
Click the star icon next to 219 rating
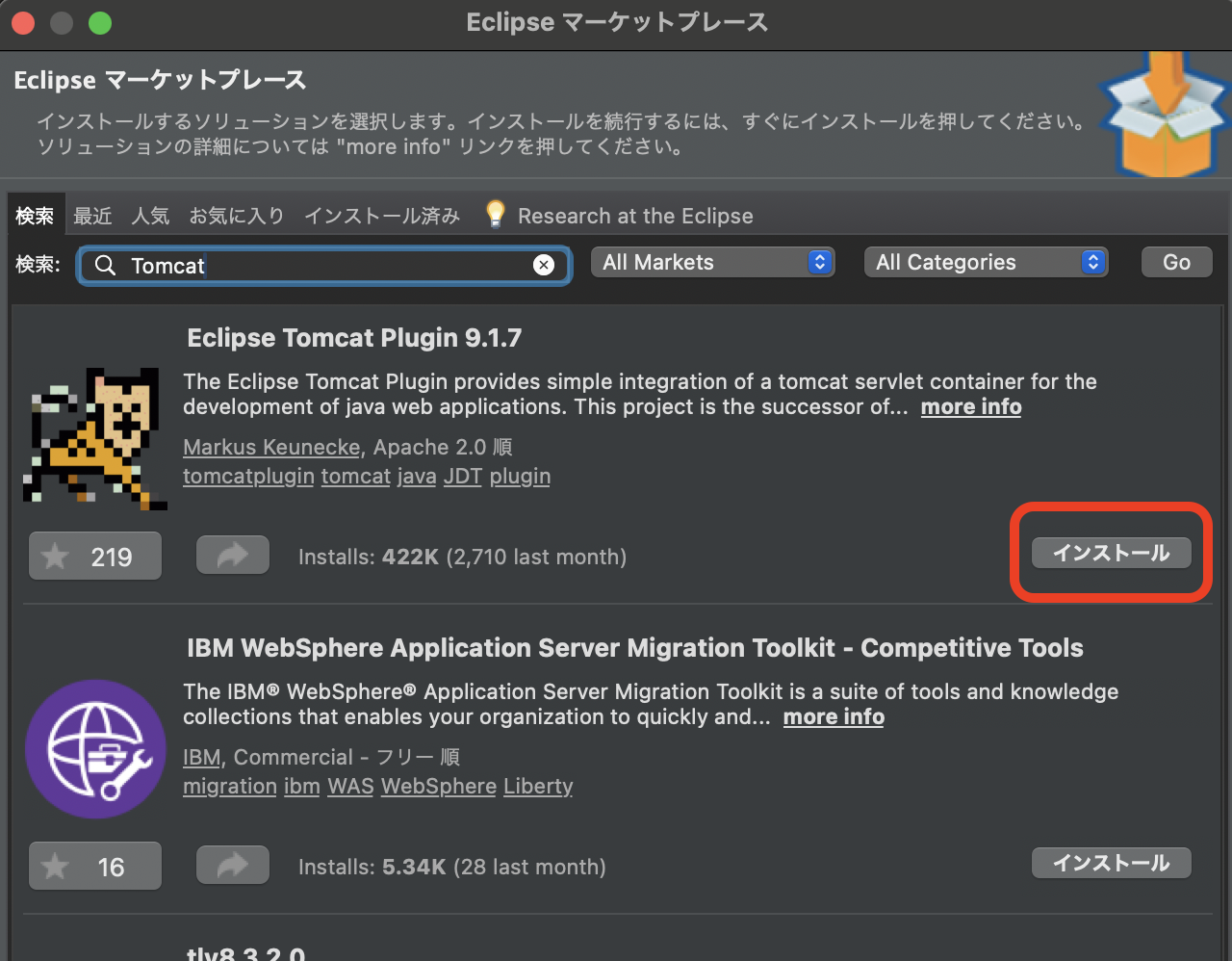click(x=55, y=556)
